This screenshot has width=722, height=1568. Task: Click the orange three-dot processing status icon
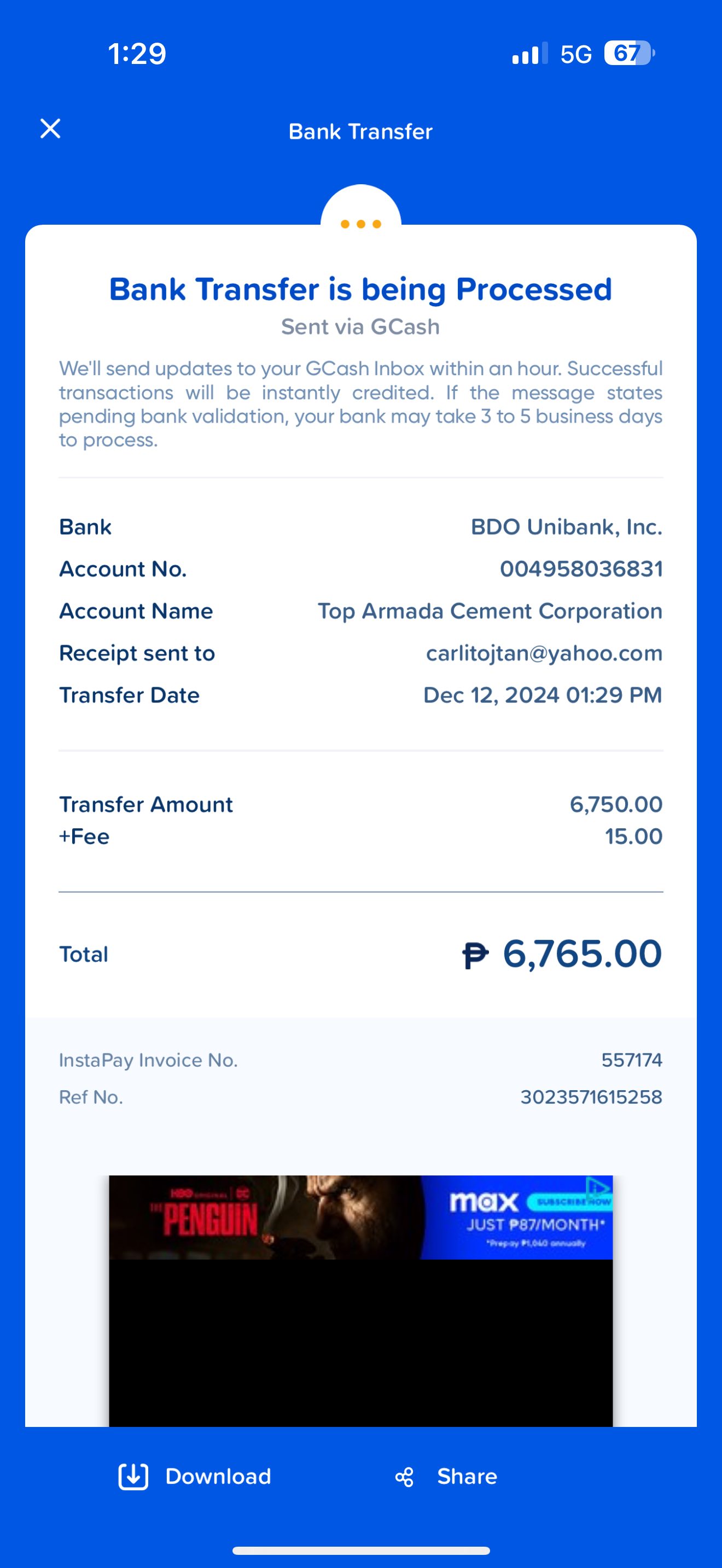[361, 224]
